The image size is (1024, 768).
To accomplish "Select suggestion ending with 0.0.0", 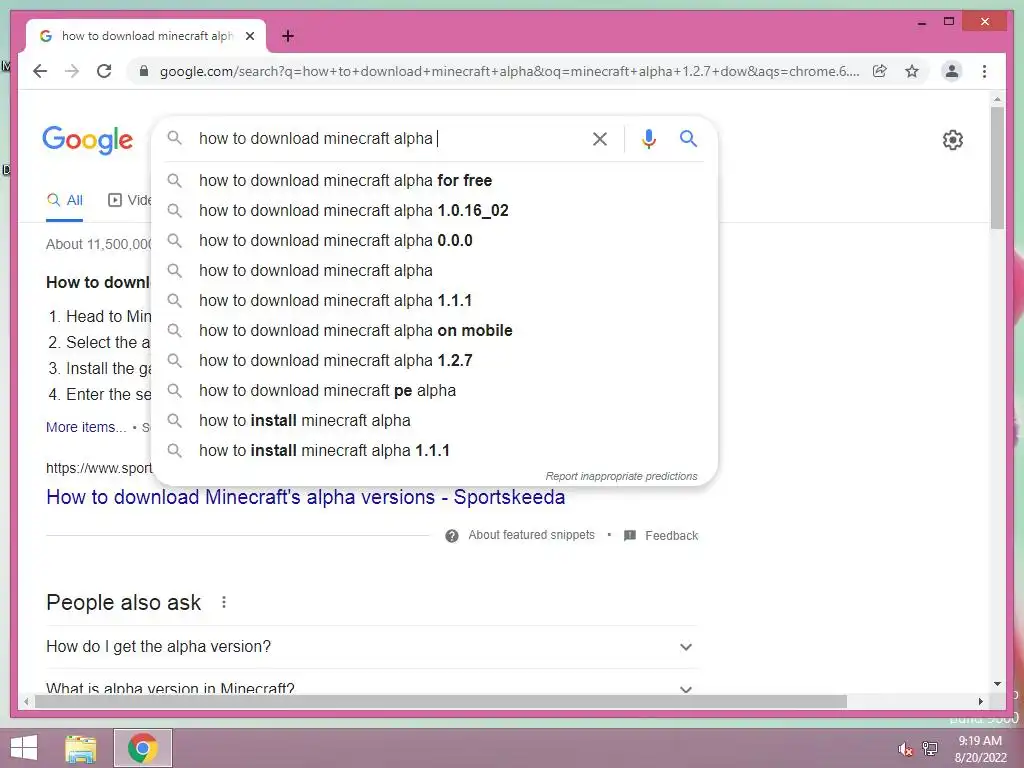I will [434, 240].
